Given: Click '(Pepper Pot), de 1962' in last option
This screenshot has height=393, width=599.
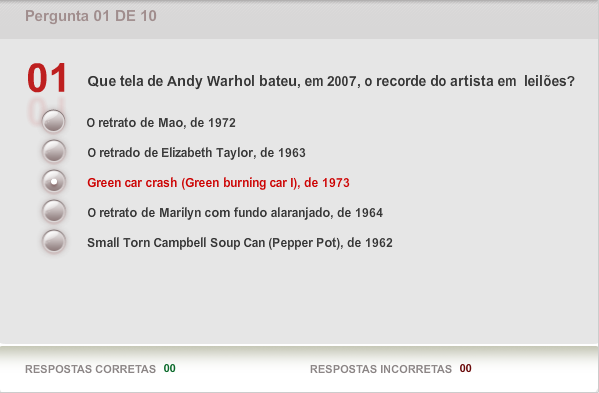Looking at the screenshot, I should coord(330,243).
